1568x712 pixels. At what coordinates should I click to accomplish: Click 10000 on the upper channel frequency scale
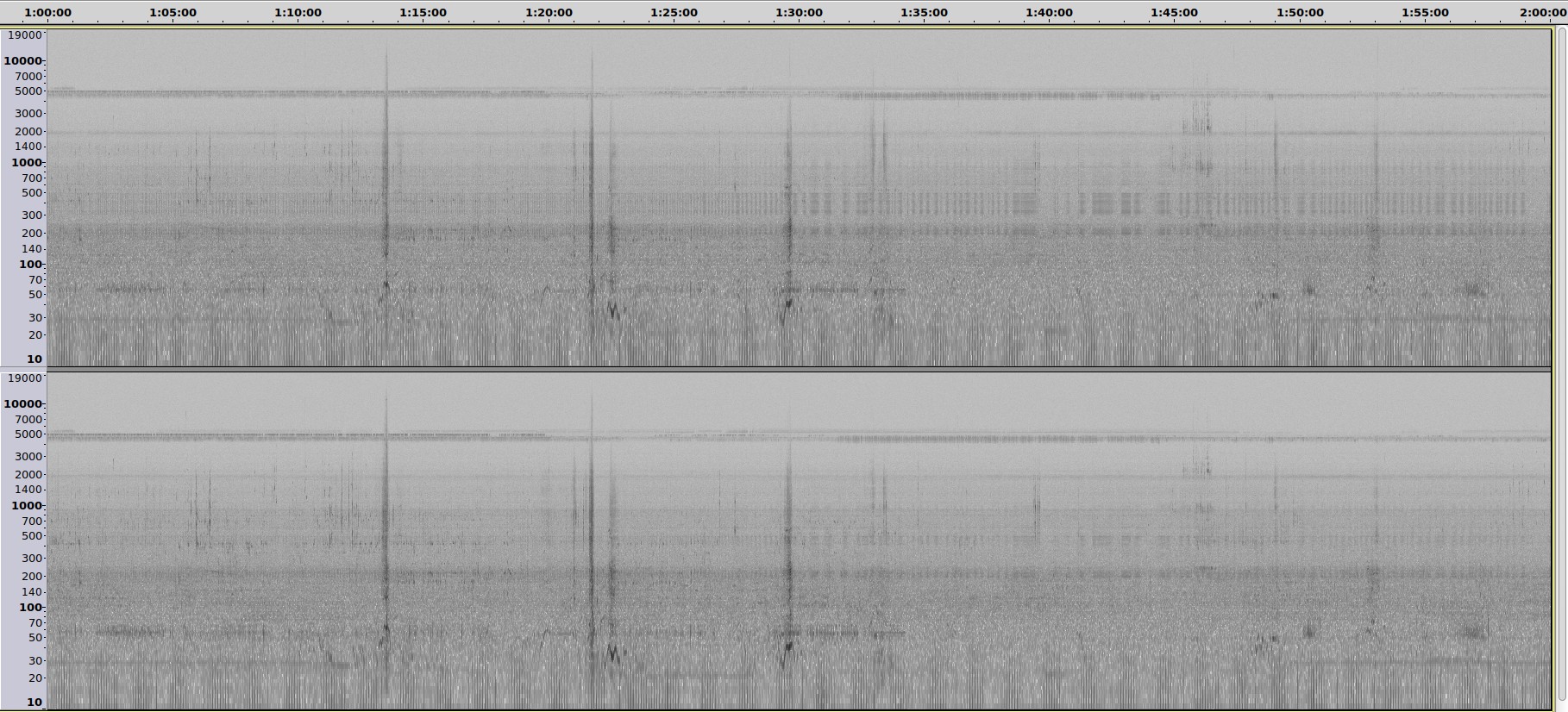tap(23, 61)
